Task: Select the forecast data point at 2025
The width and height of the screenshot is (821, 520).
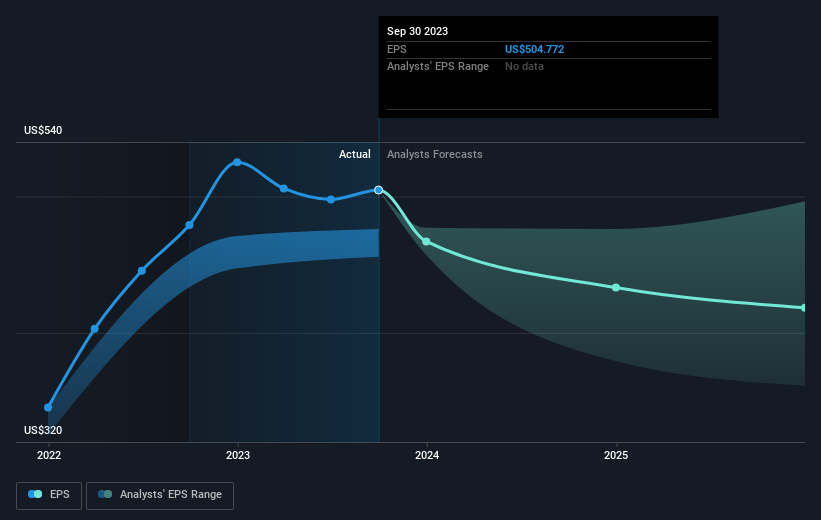Action: (x=616, y=287)
